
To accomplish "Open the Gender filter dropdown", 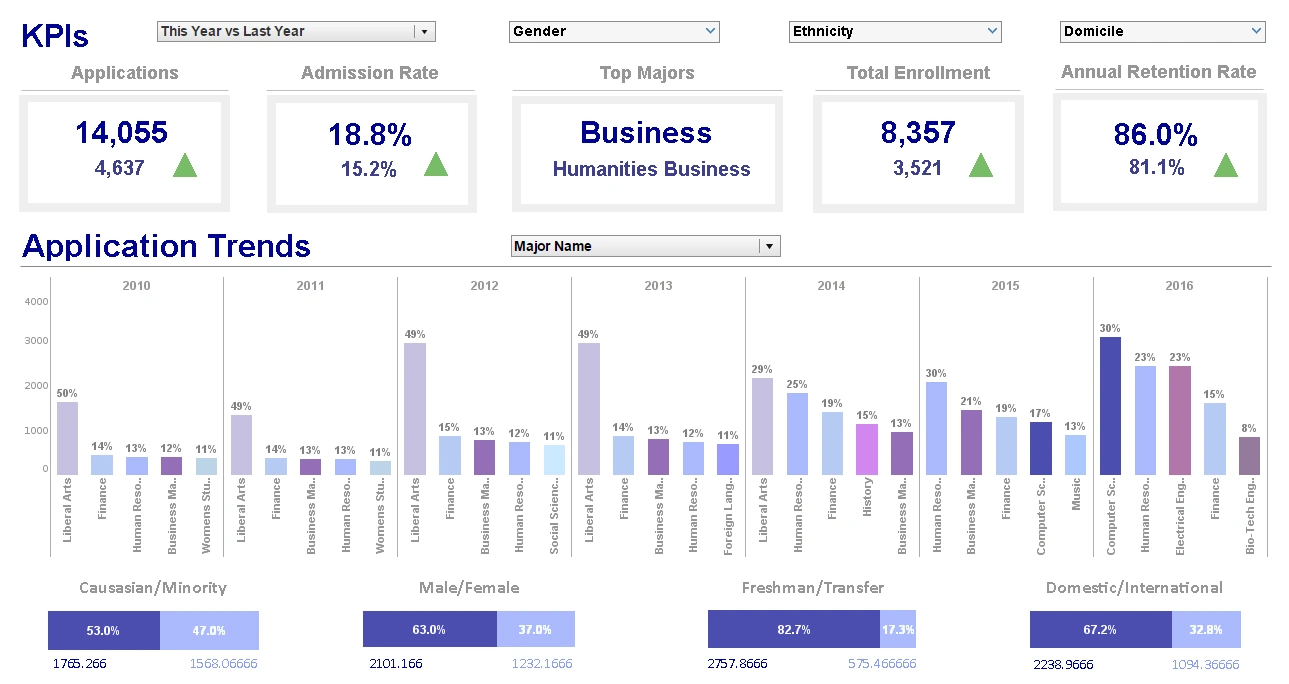I will (614, 31).
